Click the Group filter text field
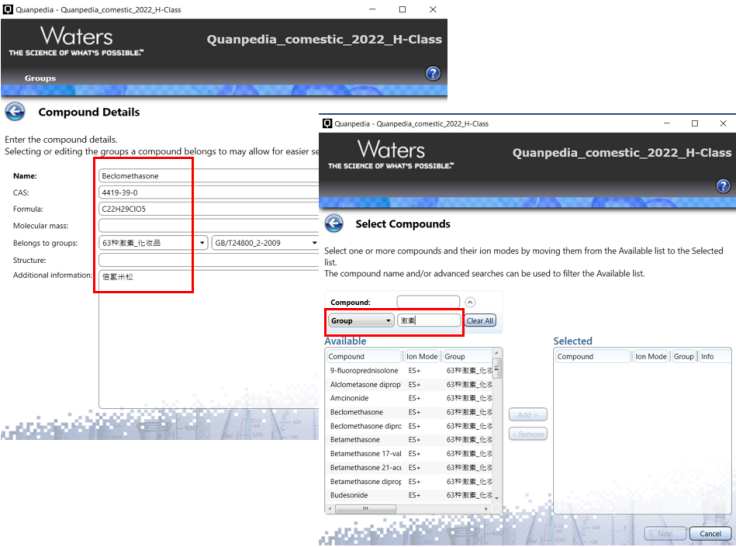This screenshot has width=736, height=547. [x=429, y=321]
